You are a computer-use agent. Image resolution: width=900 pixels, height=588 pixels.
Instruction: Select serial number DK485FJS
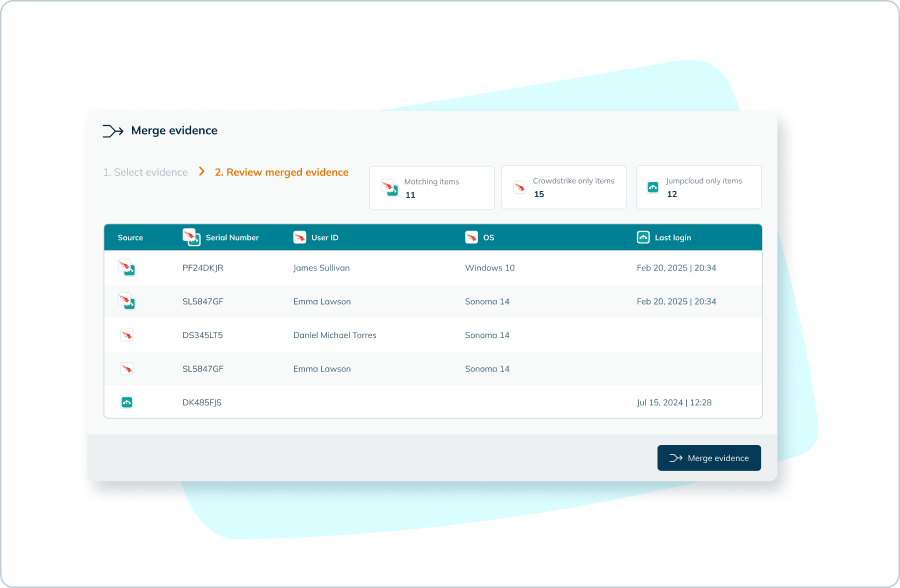(201, 403)
